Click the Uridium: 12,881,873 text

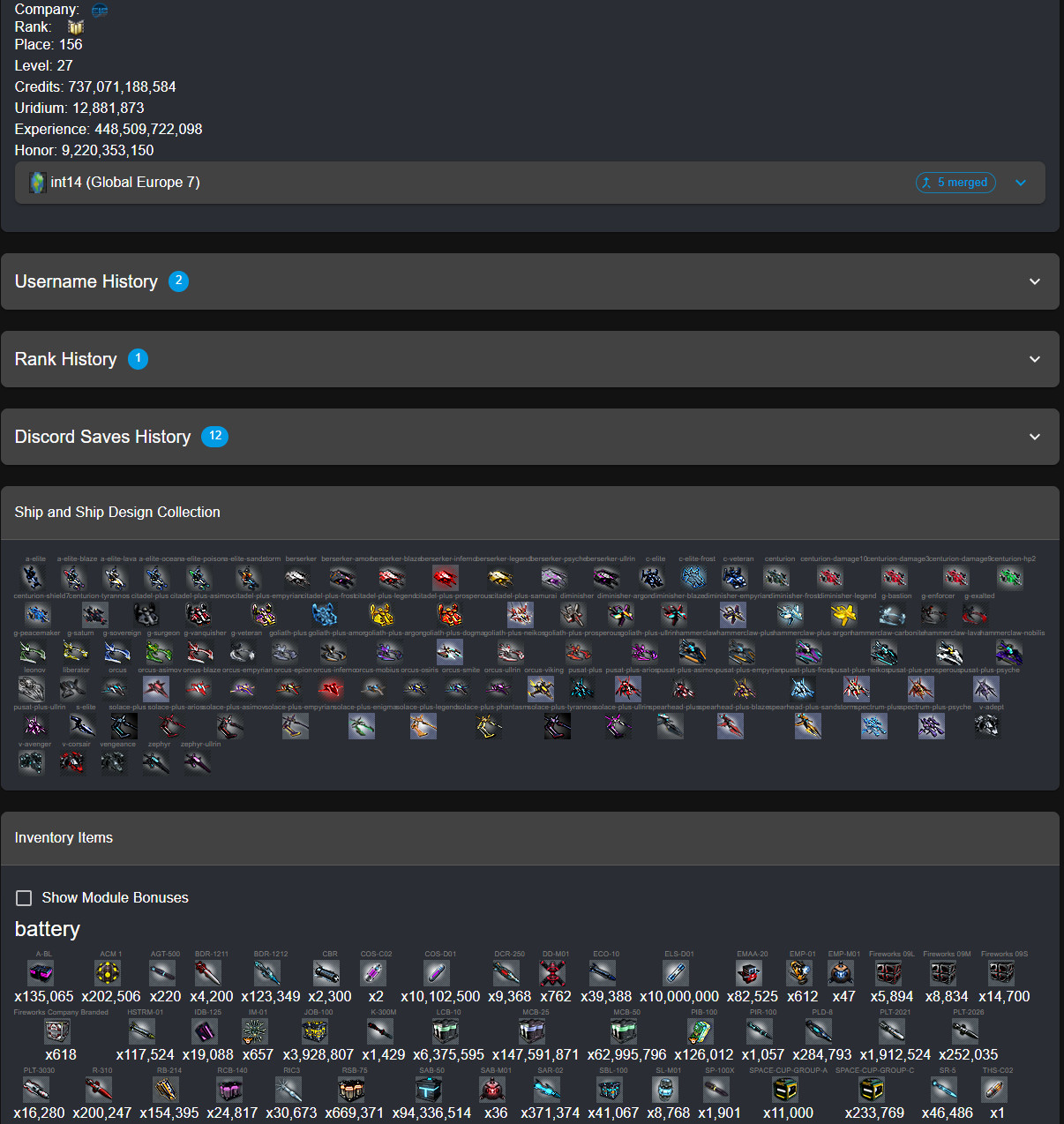coord(79,108)
